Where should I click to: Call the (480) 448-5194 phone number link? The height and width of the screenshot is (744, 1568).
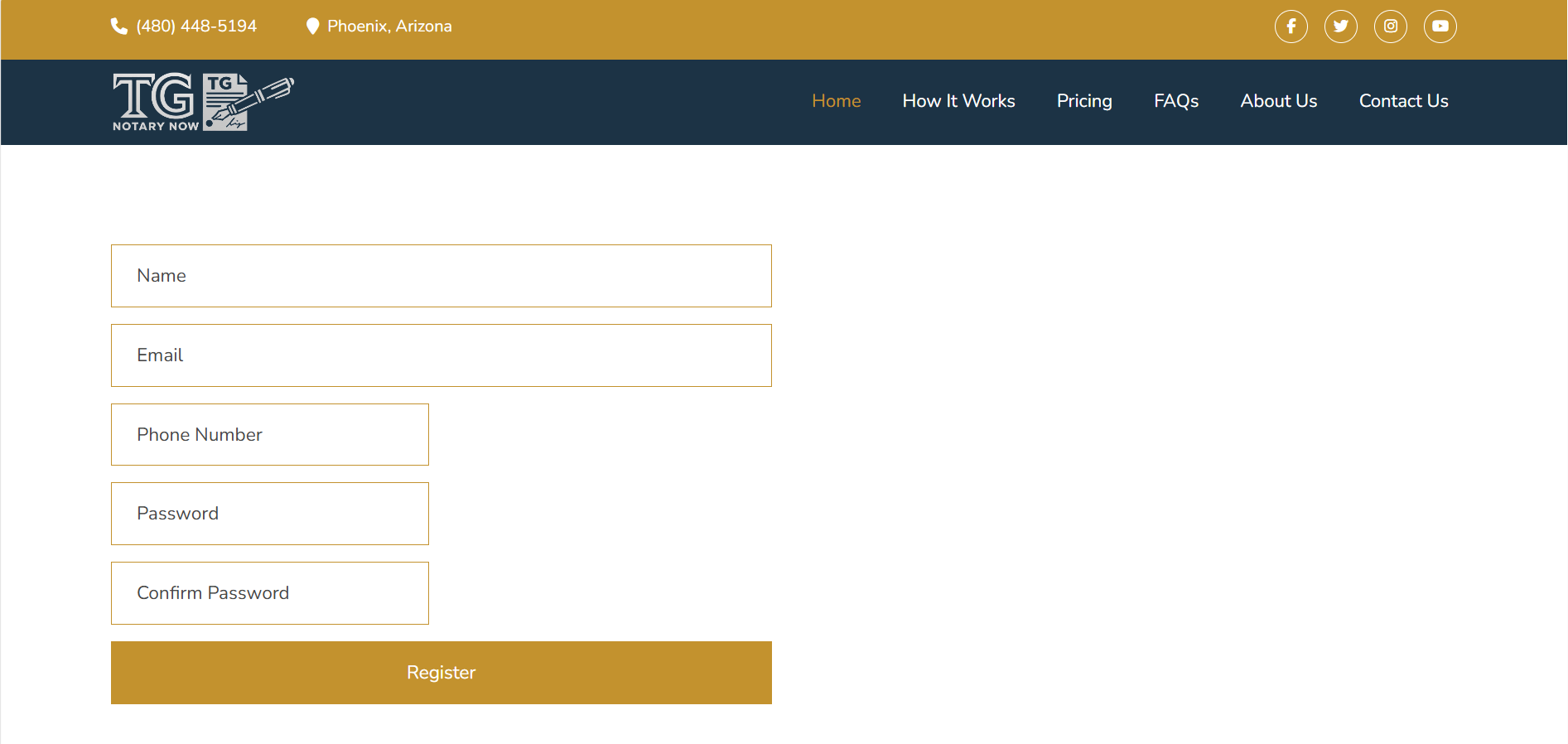196,27
